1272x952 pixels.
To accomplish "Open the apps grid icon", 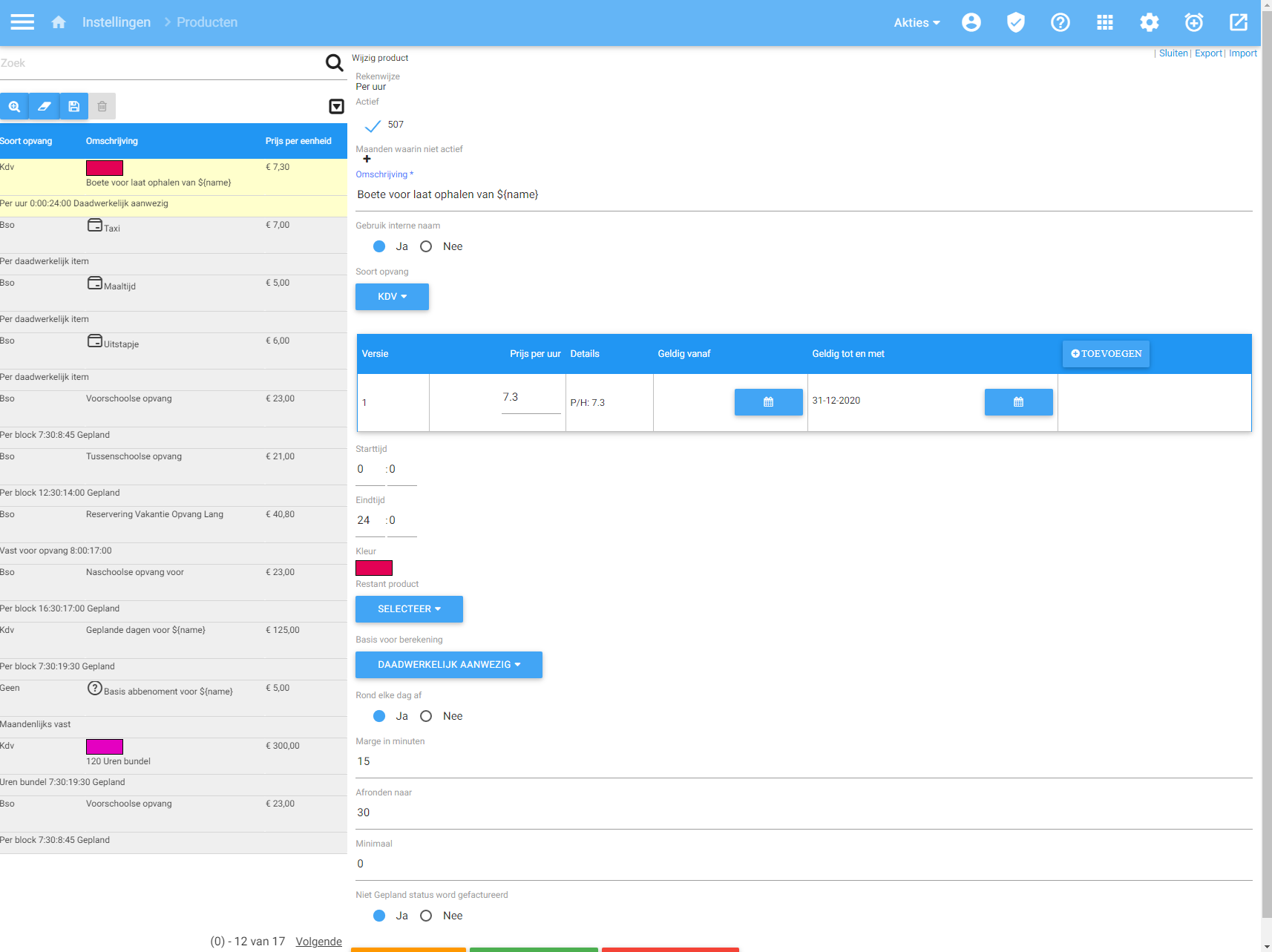I will tap(1104, 22).
